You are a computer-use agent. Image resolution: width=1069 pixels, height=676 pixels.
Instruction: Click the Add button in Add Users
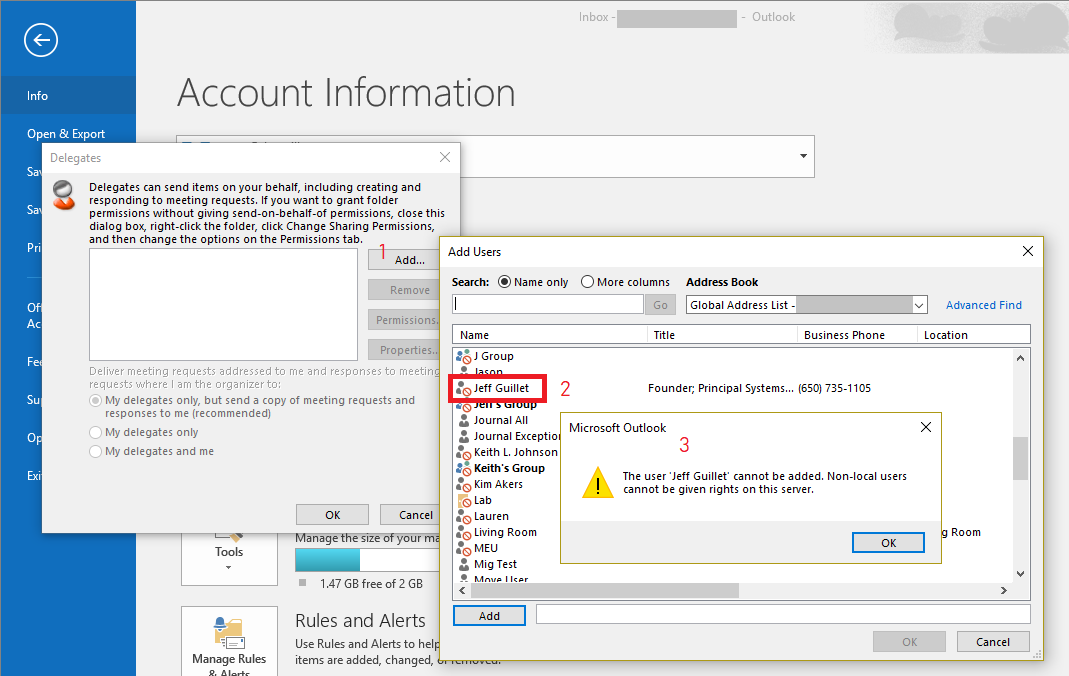pos(490,616)
